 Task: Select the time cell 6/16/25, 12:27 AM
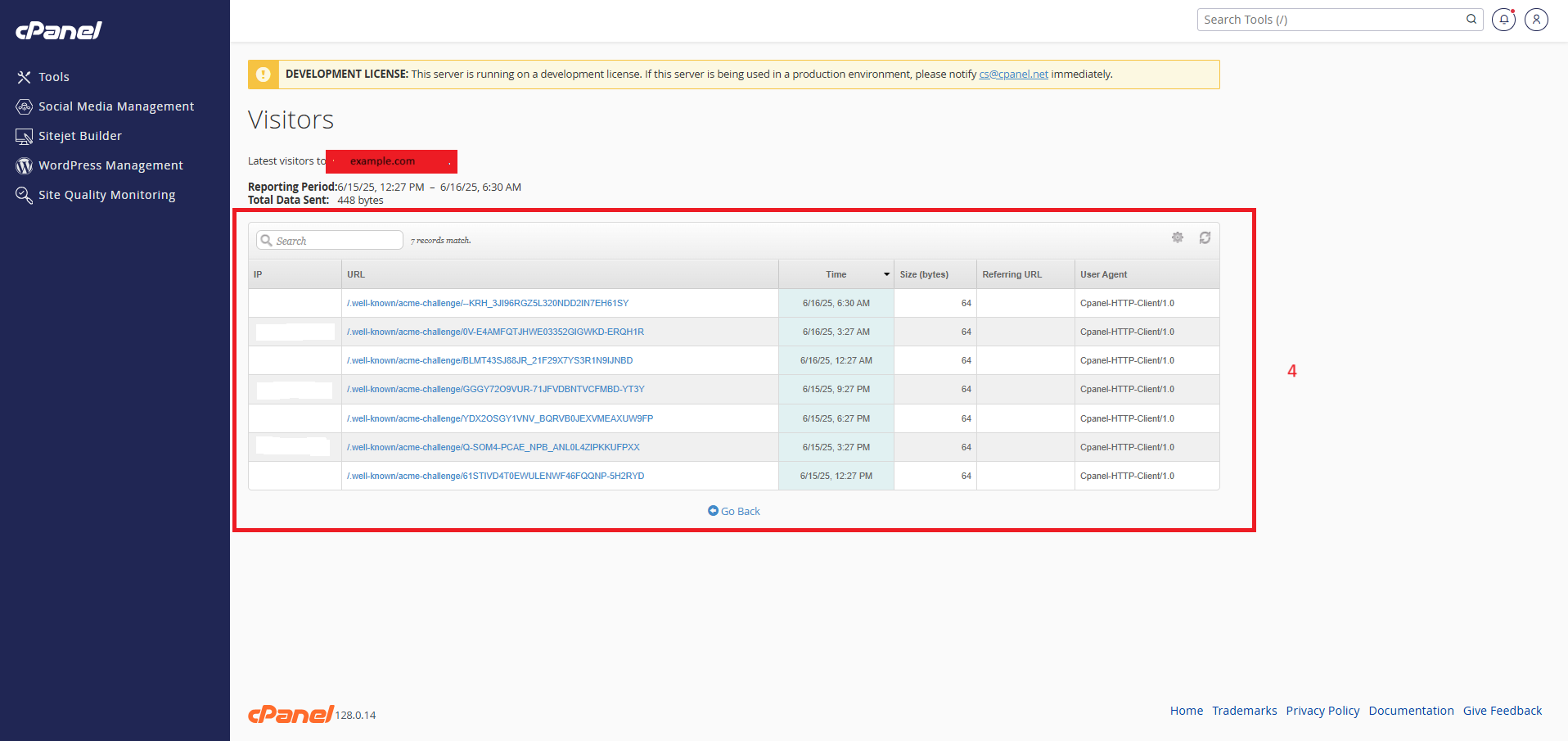836,360
